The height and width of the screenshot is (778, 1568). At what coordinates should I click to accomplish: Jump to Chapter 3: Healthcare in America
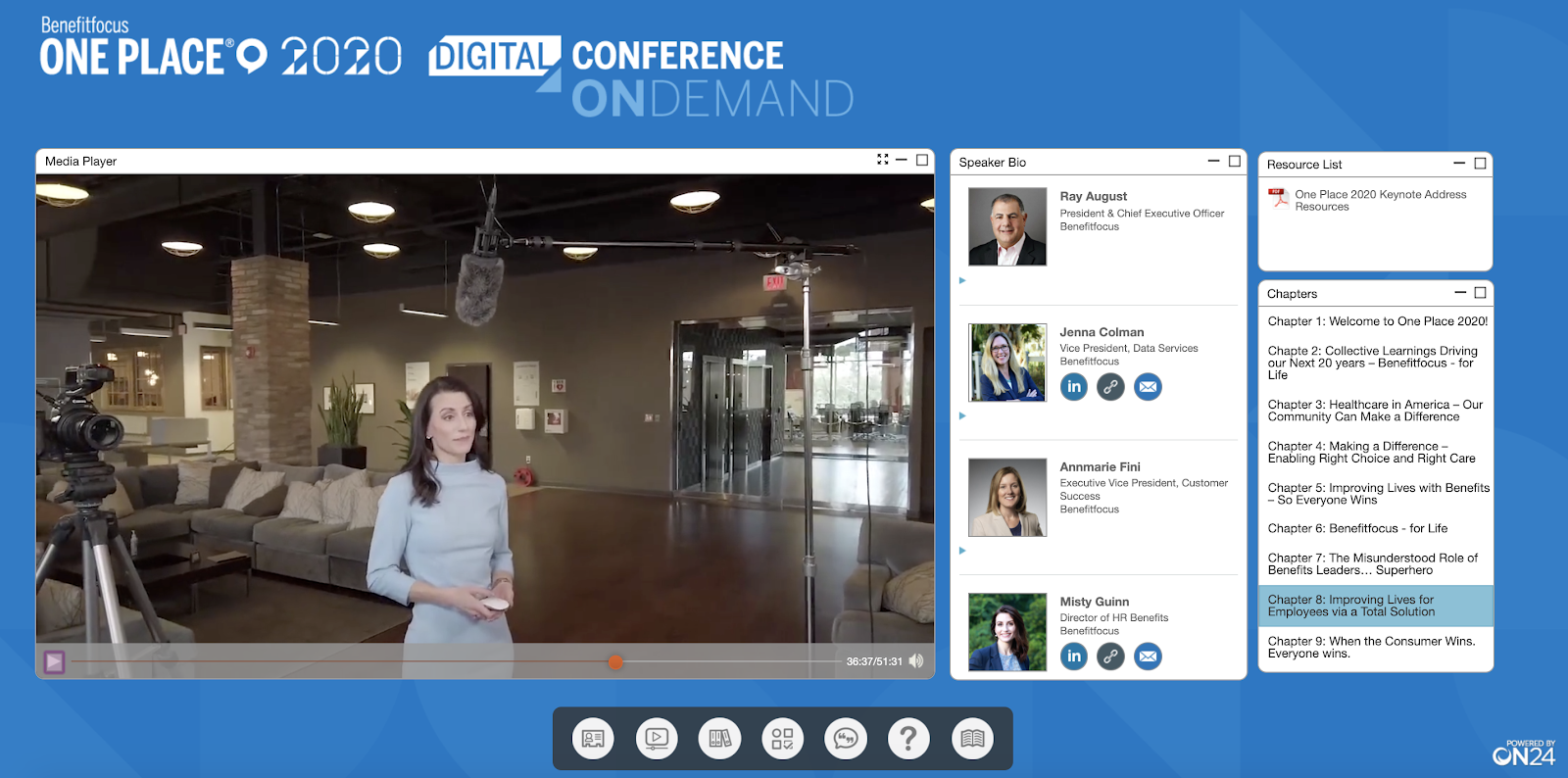(x=1376, y=411)
